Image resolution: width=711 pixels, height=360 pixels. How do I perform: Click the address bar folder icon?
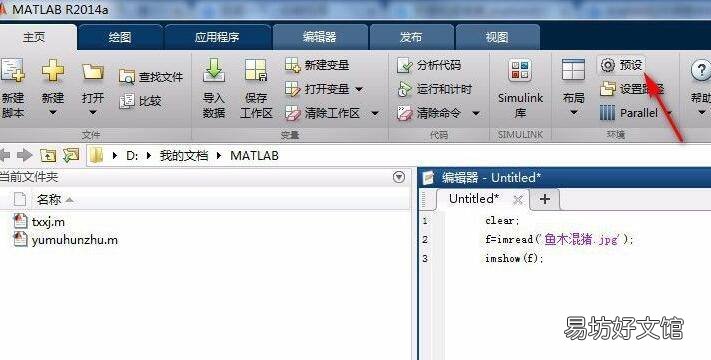(96, 156)
